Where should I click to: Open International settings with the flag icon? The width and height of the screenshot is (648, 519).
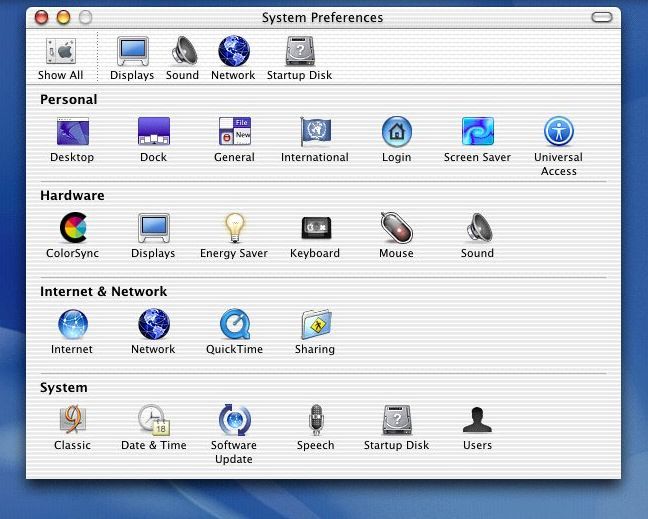[x=315, y=131]
